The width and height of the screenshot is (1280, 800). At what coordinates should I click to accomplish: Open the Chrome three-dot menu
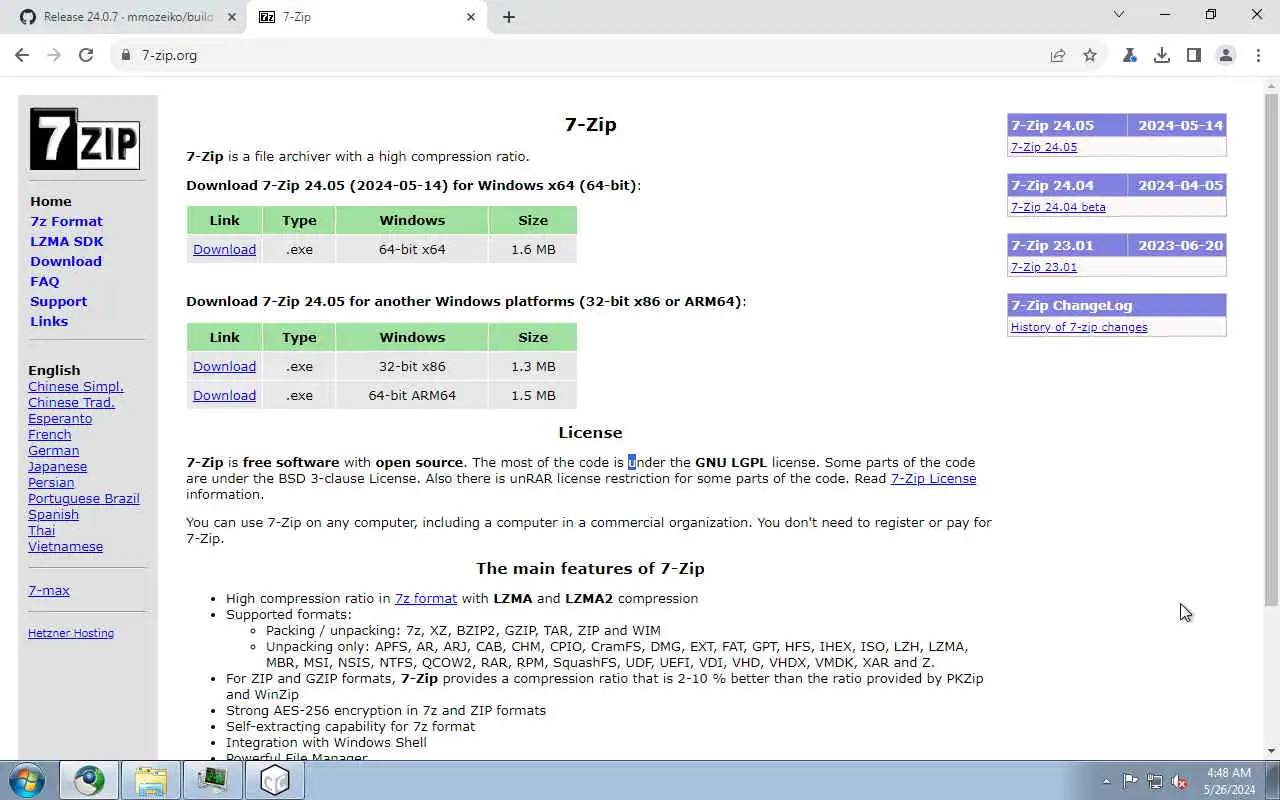coord(1258,55)
